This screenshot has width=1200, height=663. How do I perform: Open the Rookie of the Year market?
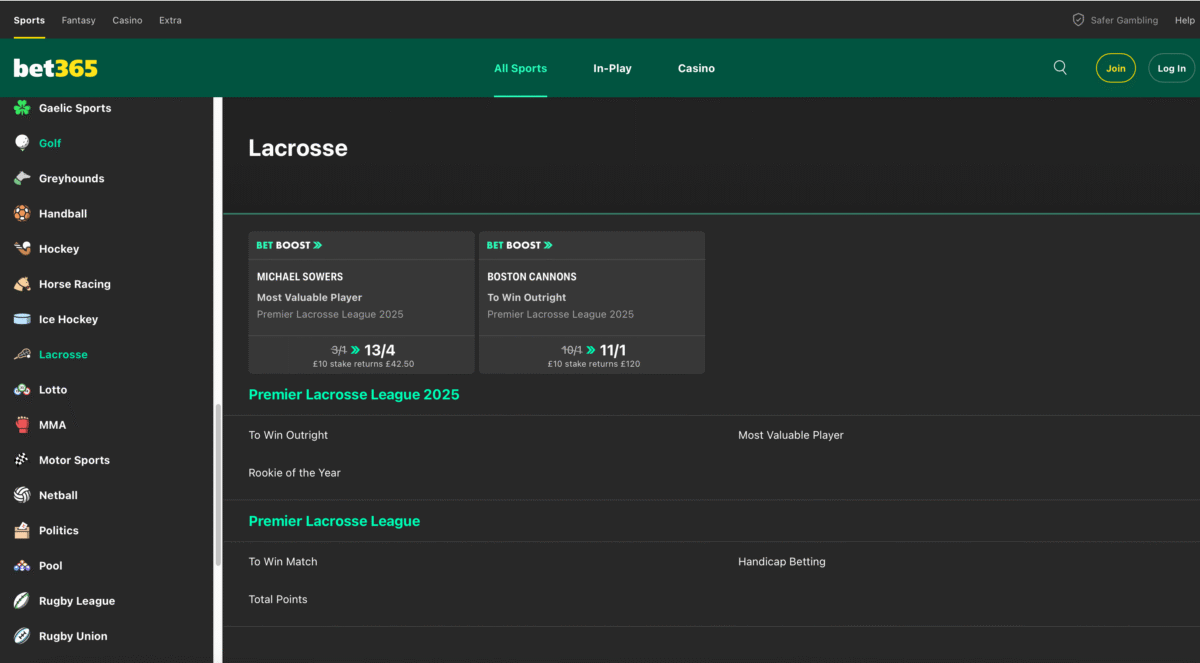point(295,473)
